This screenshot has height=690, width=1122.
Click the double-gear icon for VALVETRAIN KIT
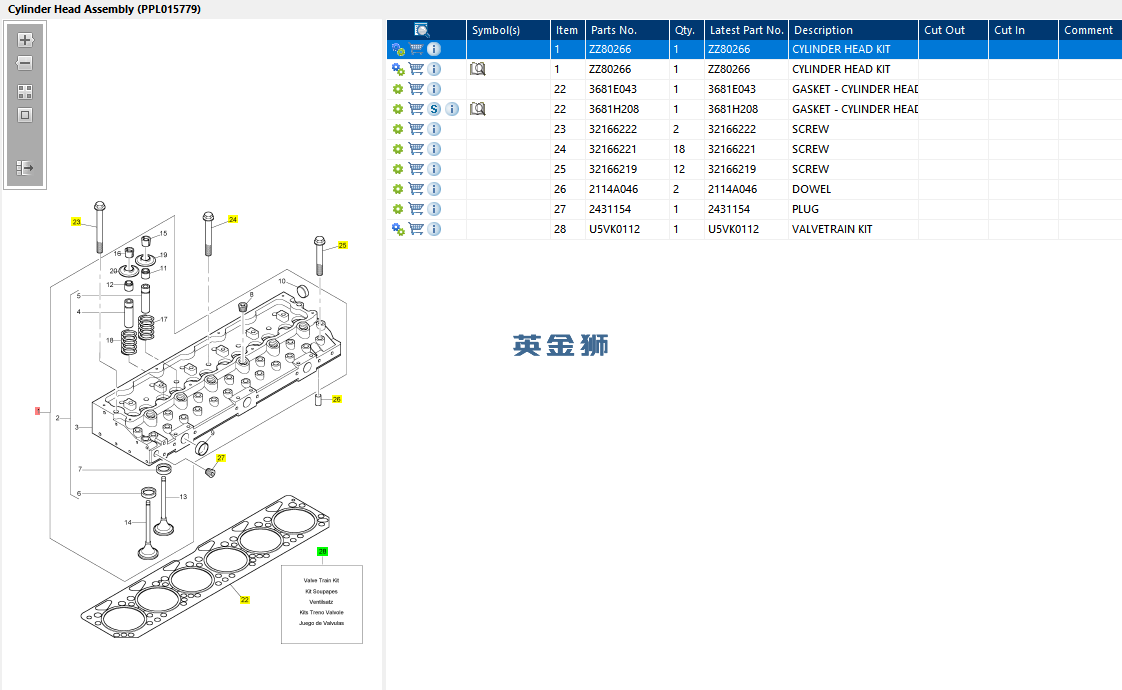coord(398,230)
